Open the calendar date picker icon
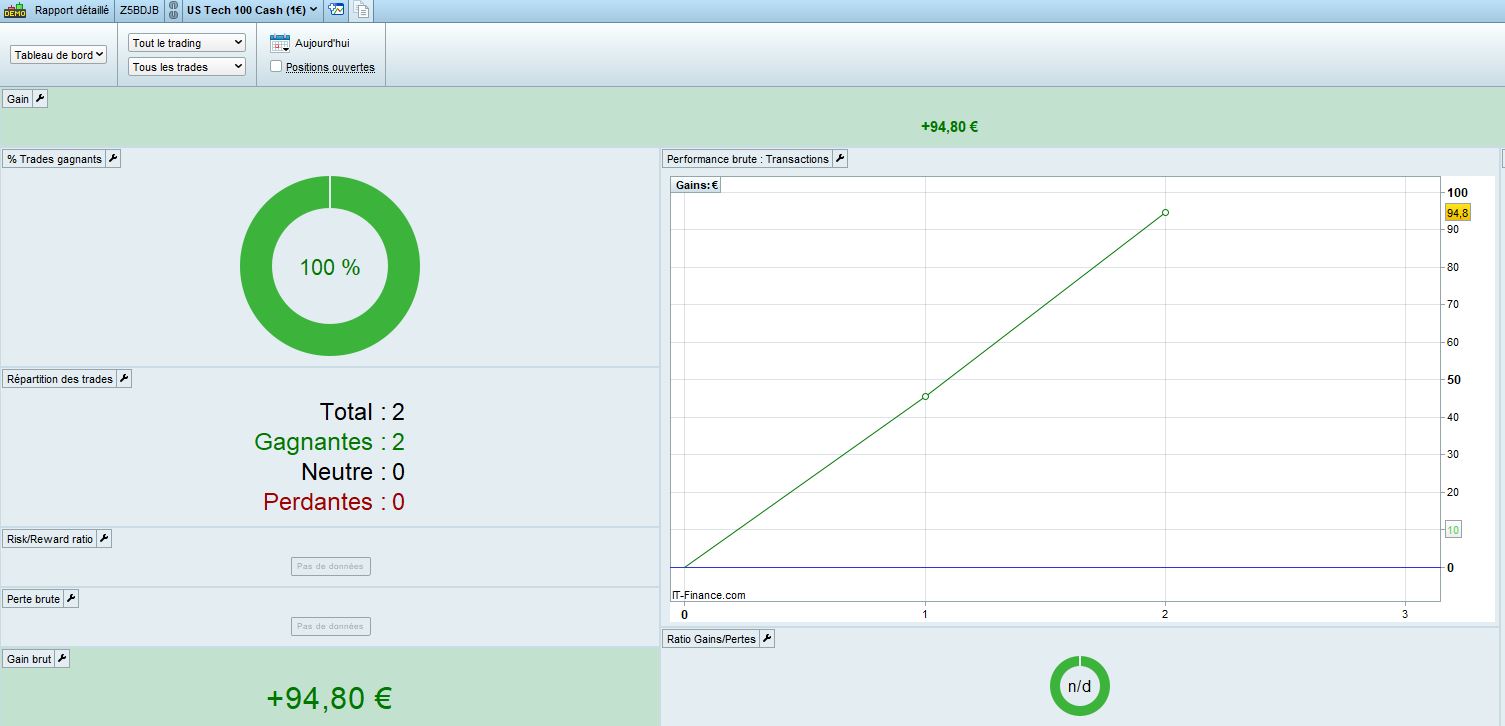 (x=280, y=43)
